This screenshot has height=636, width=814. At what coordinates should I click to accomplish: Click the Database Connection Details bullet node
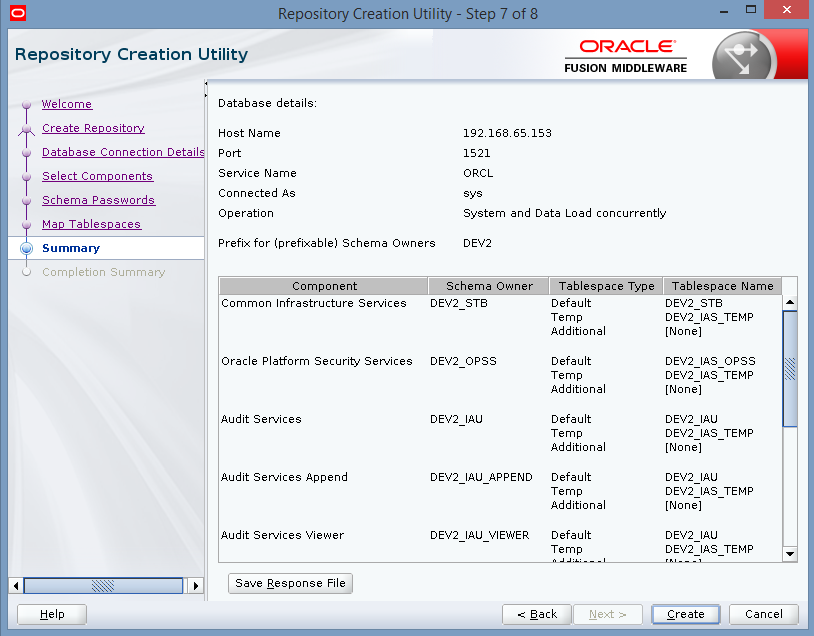coord(26,153)
